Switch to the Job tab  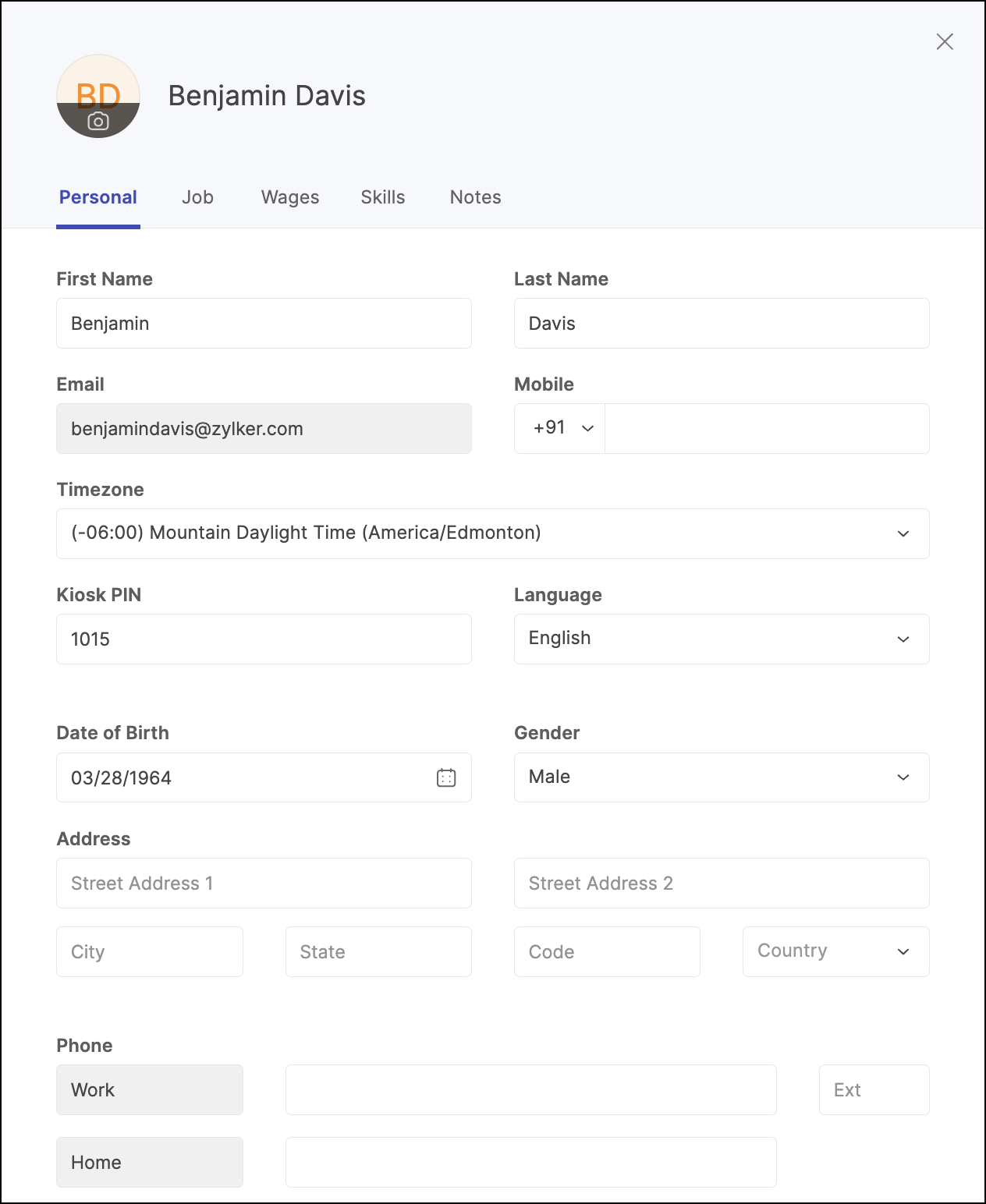point(198,197)
